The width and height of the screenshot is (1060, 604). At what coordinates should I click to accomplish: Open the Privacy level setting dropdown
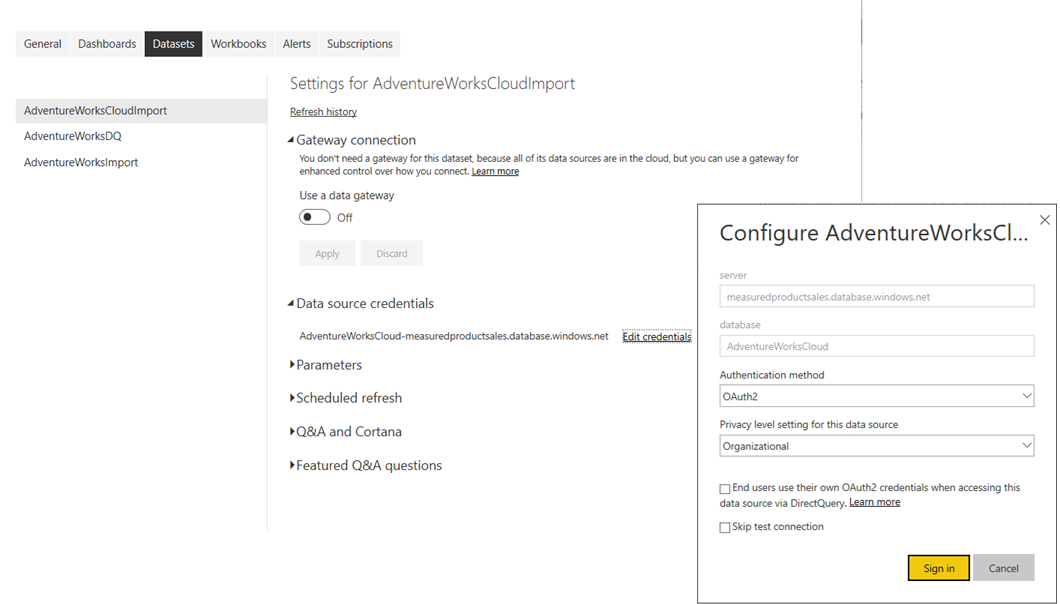coord(876,445)
